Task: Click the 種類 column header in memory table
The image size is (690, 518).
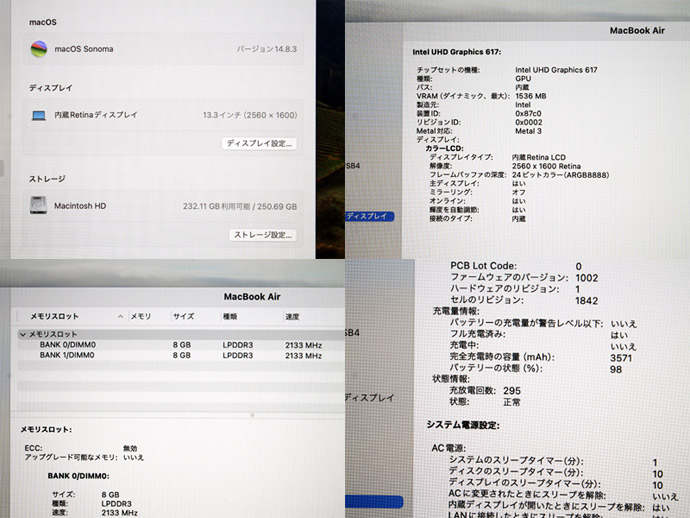Action: pos(230,316)
